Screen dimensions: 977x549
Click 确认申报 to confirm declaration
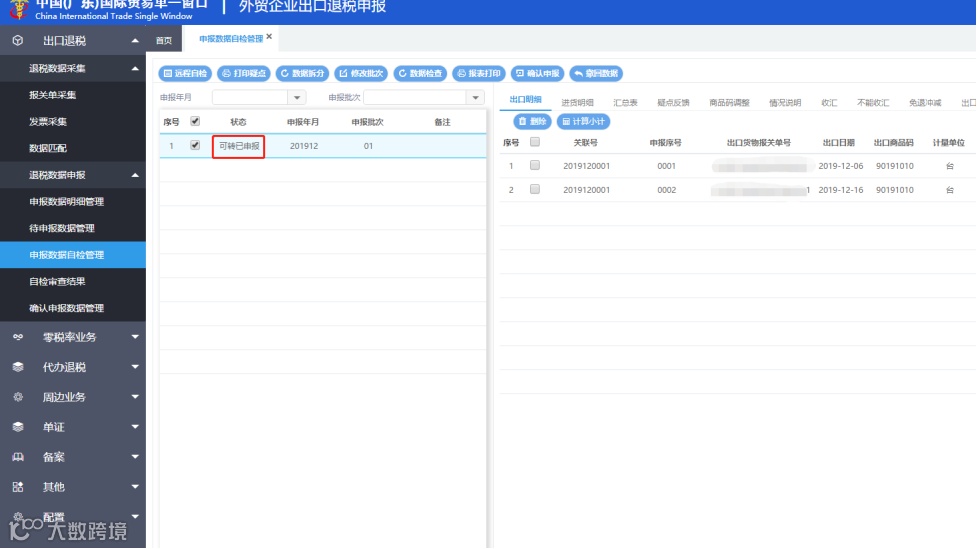click(537, 74)
